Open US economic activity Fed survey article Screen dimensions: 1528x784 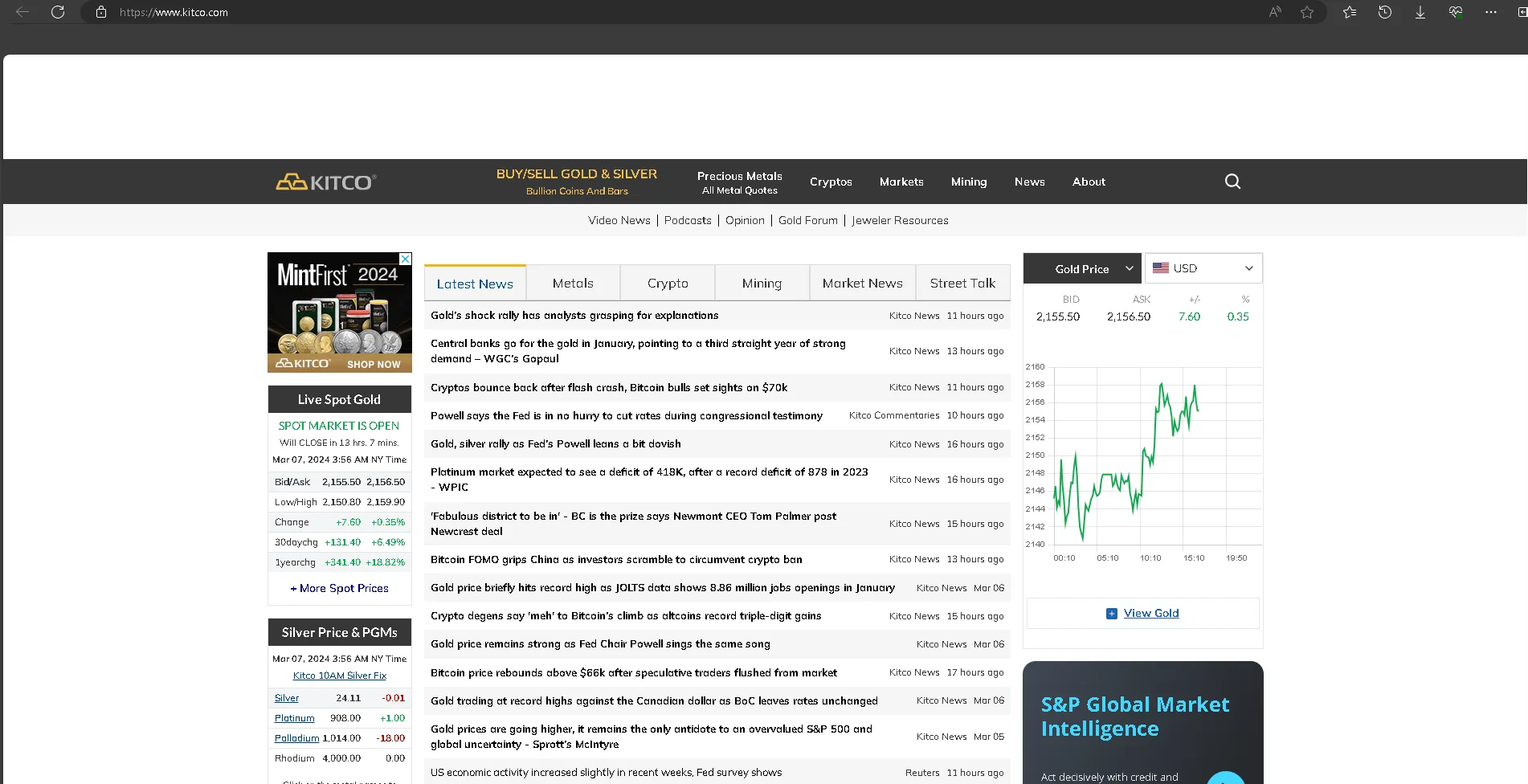[x=607, y=773]
